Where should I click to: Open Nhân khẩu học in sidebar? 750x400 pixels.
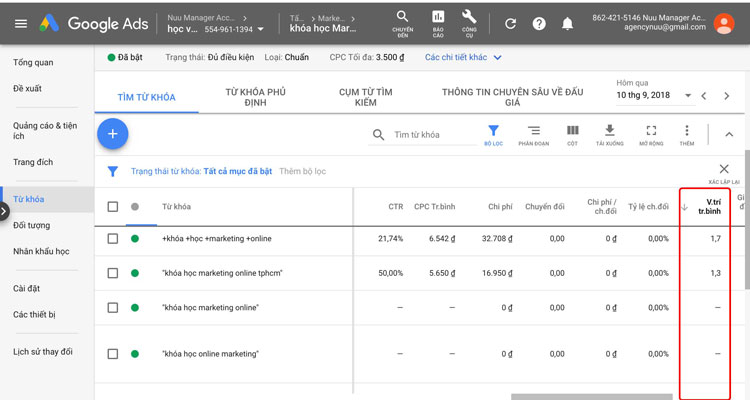point(41,251)
